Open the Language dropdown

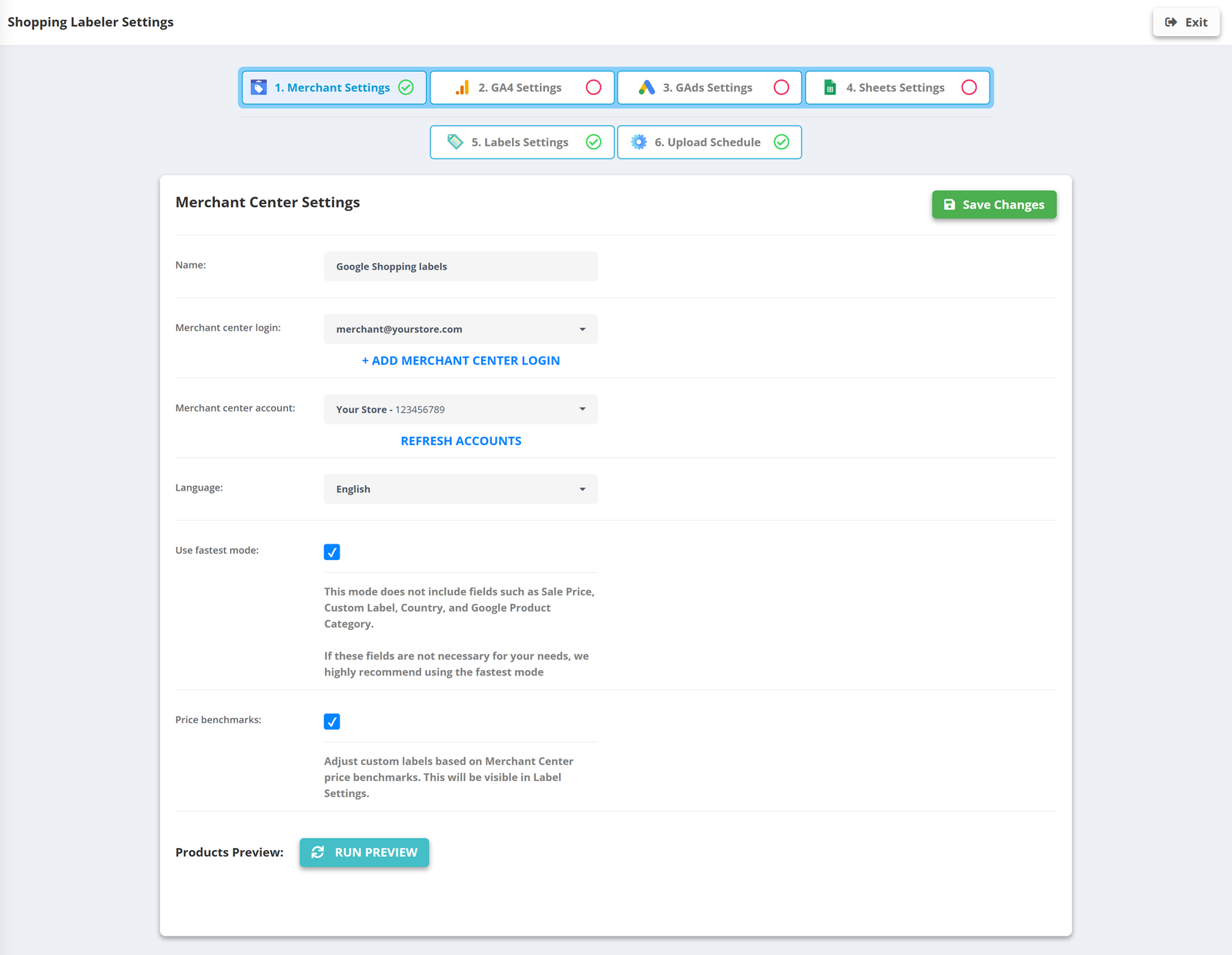point(460,489)
